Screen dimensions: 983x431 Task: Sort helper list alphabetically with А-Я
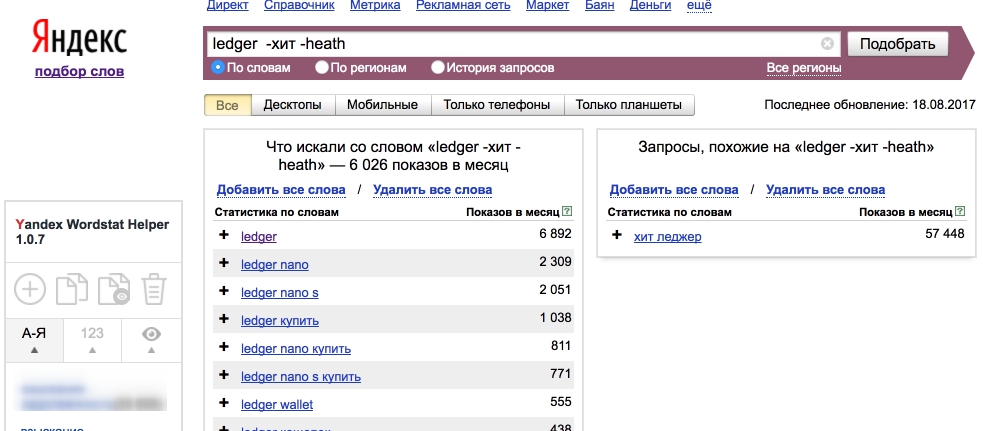[34, 339]
